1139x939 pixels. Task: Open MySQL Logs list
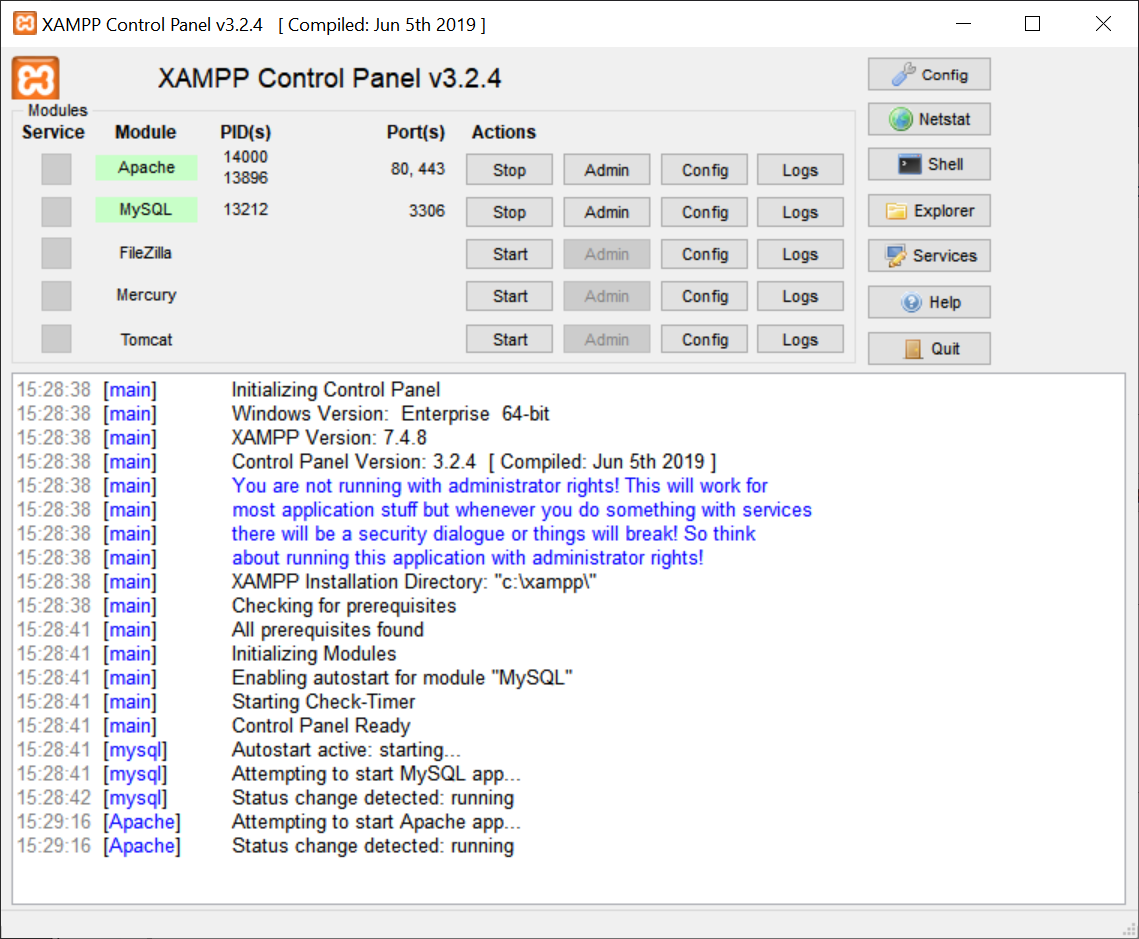(800, 212)
